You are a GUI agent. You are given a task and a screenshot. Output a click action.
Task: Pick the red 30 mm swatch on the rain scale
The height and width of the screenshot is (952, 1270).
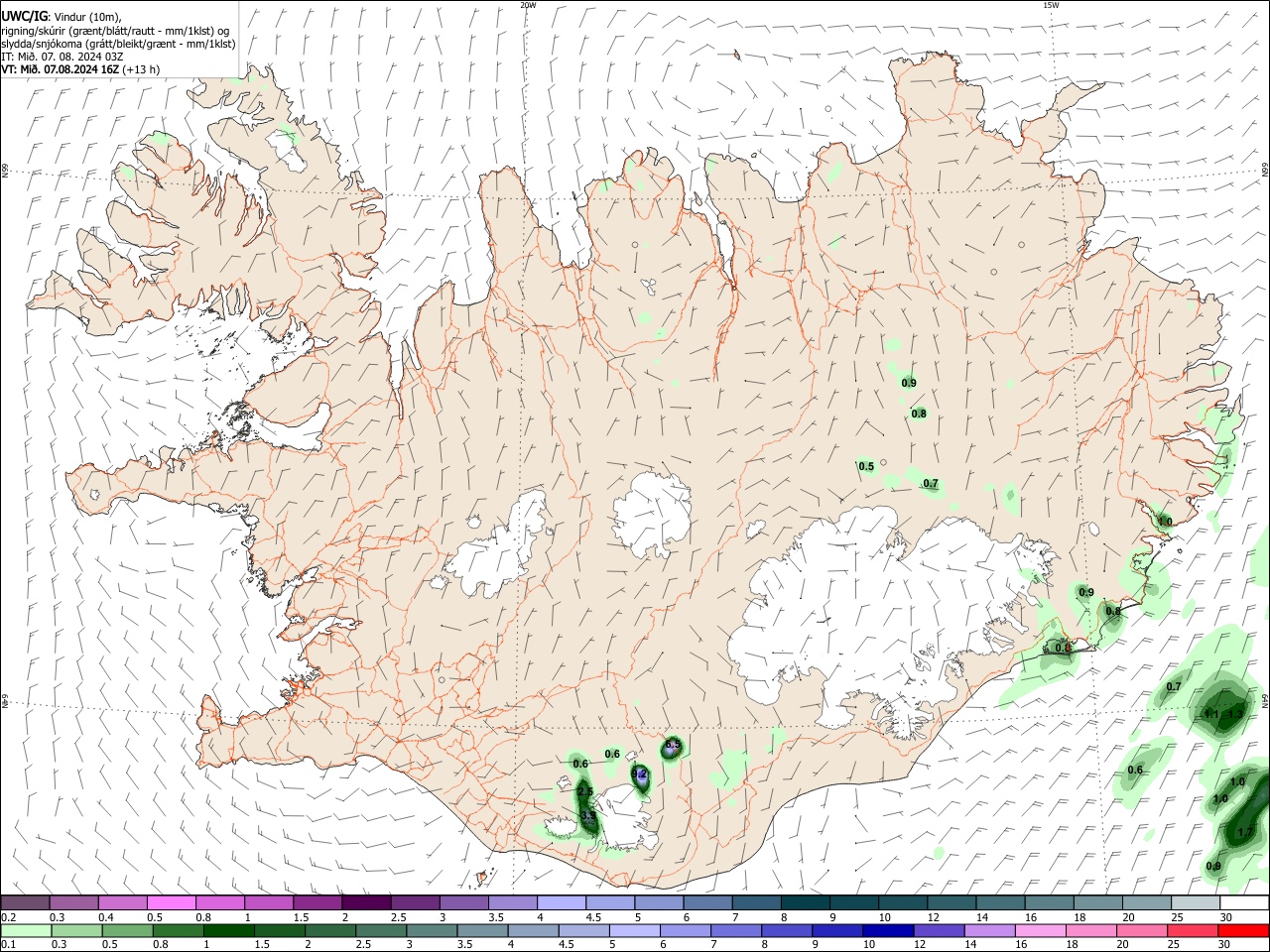pos(1243,930)
